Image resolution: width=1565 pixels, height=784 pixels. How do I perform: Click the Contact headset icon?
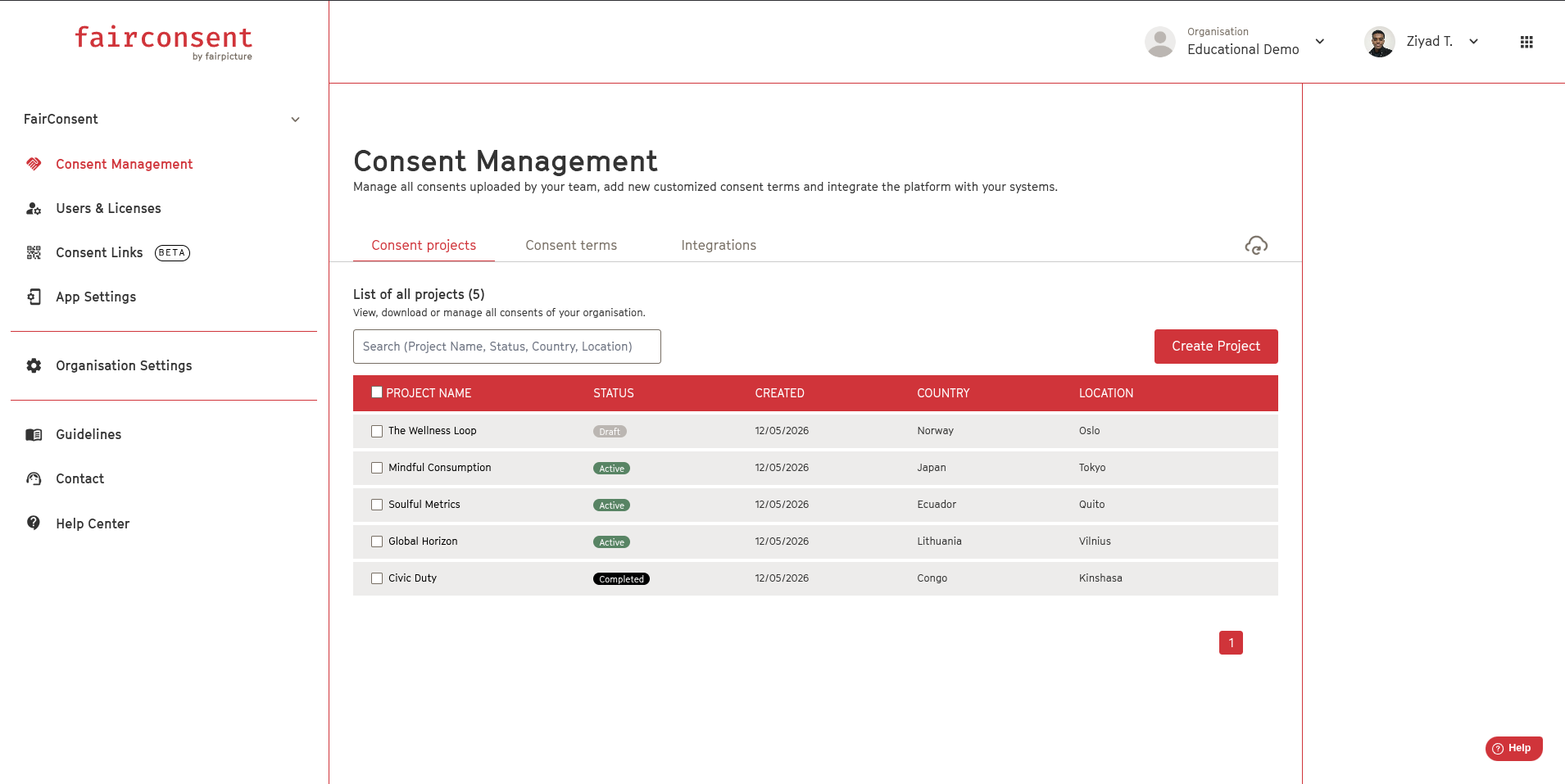click(34, 478)
